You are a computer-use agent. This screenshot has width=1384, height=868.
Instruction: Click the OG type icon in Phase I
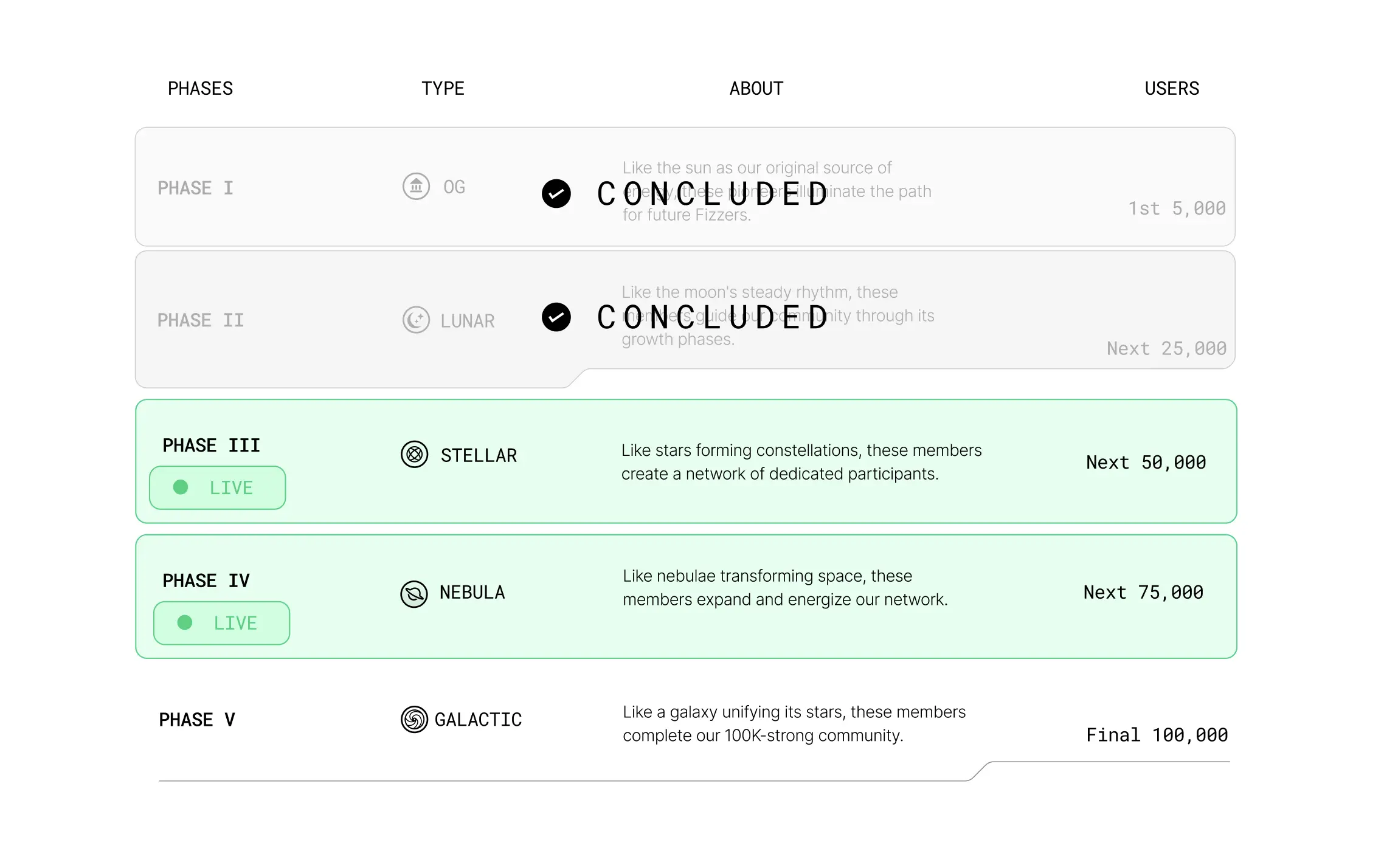pyautogui.click(x=416, y=187)
